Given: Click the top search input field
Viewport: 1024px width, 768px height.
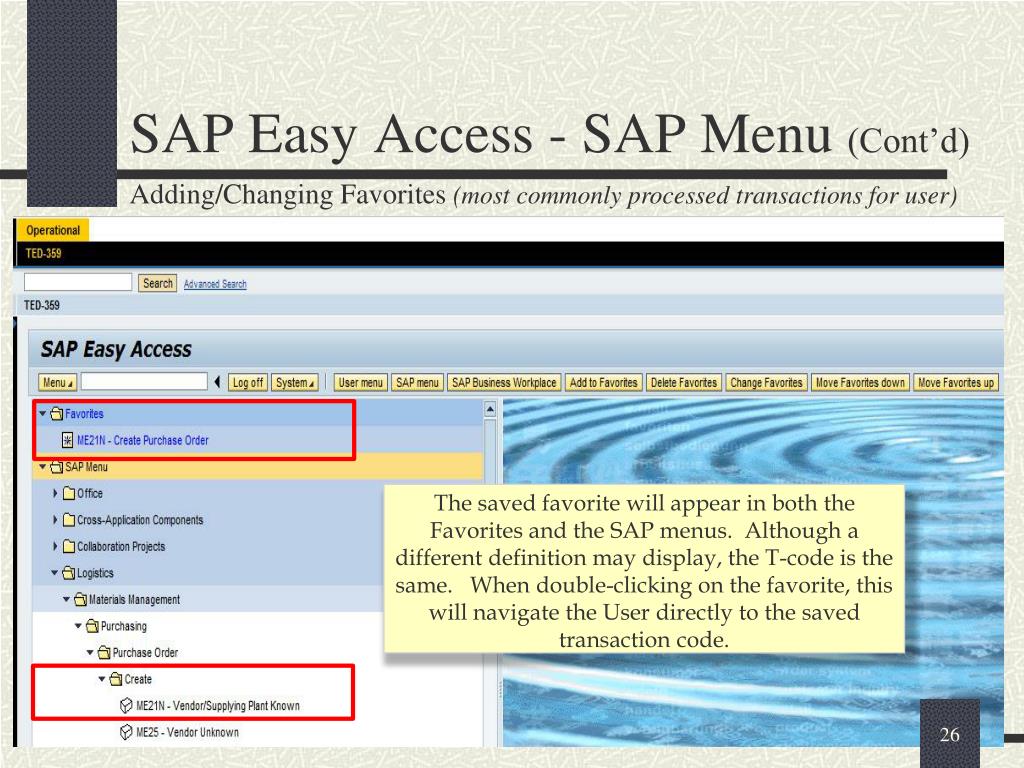Looking at the screenshot, I should [78, 282].
